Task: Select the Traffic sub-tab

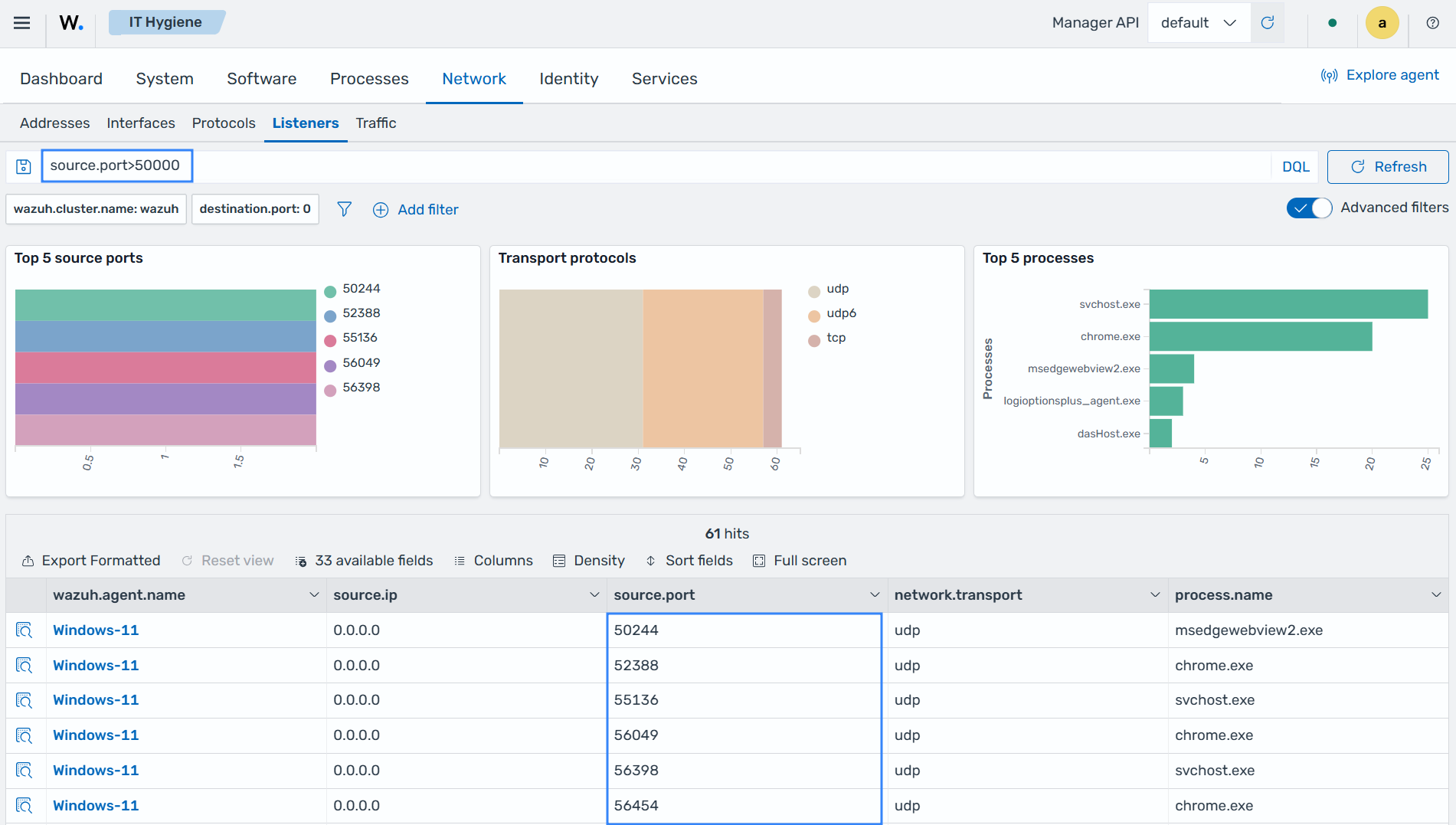Action: [376, 123]
